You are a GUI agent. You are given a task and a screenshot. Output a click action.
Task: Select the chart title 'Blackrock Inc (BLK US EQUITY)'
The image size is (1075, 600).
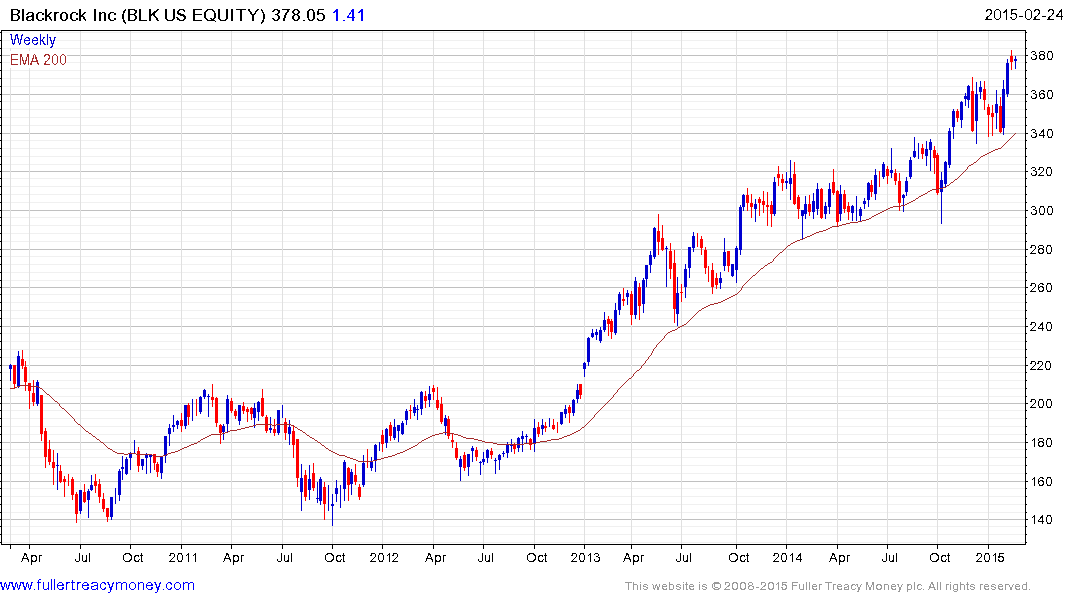coord(137,15)
